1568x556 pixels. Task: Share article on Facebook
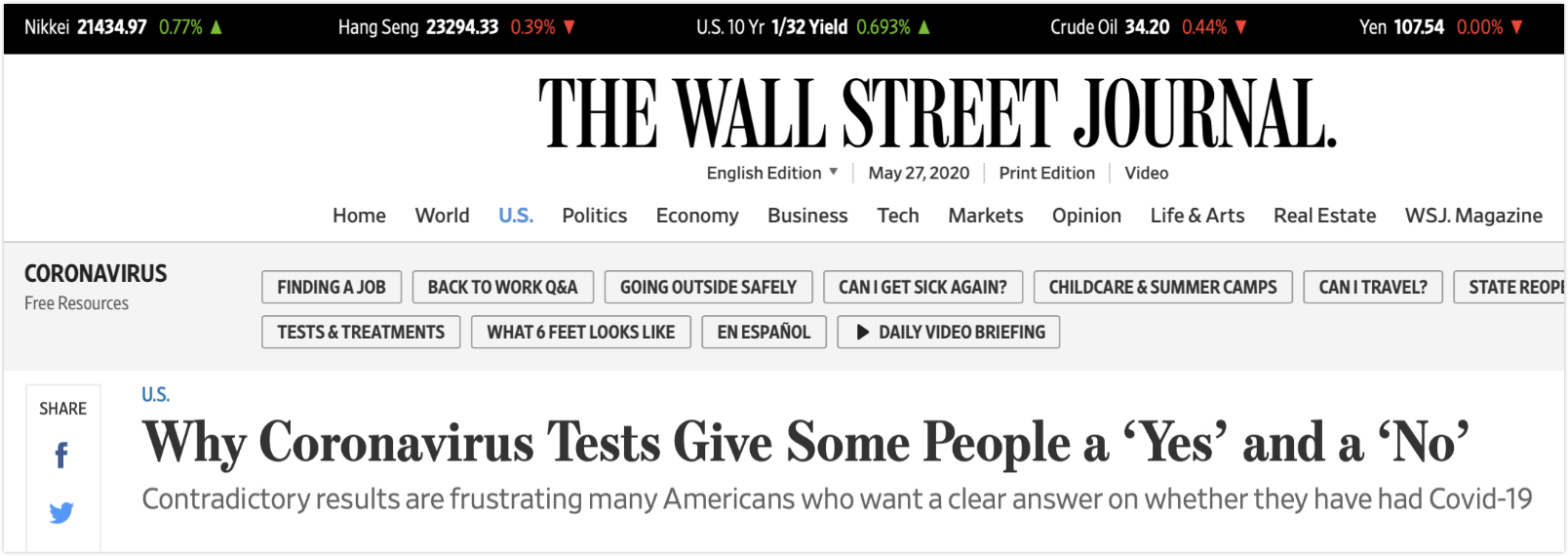coord(61,456)
